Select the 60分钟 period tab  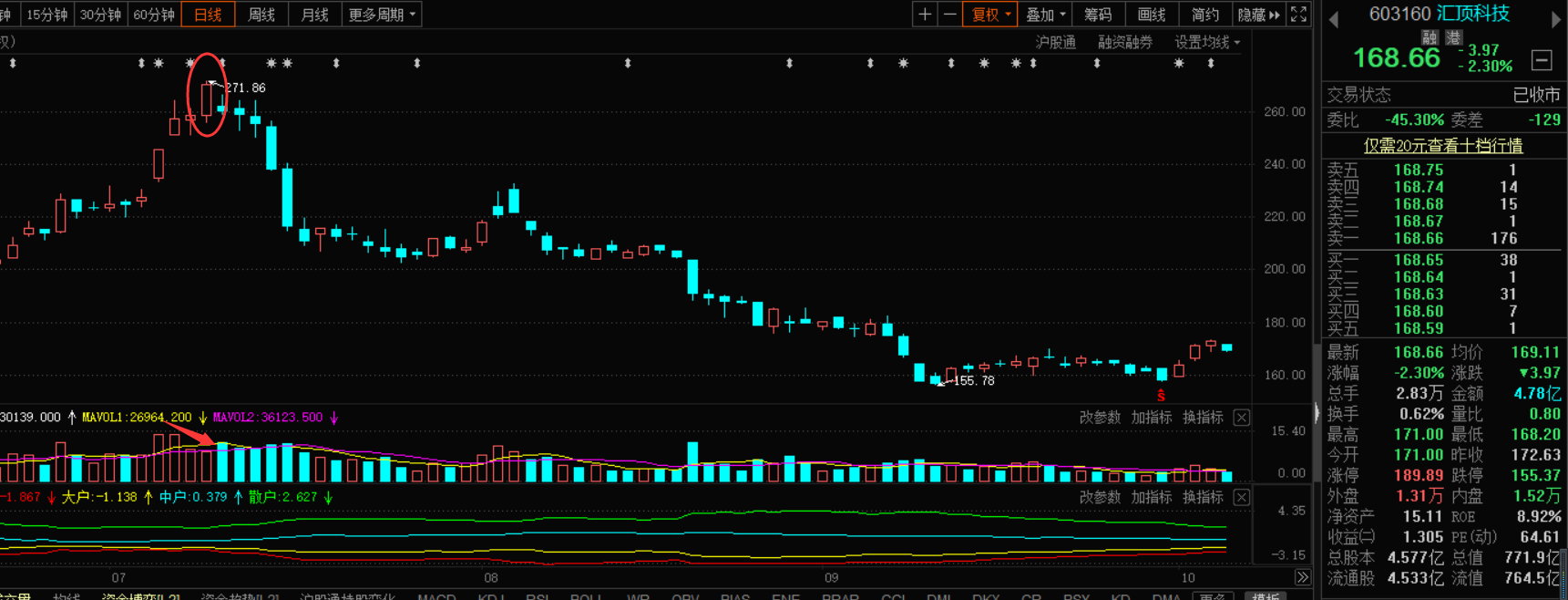[153, 15]
